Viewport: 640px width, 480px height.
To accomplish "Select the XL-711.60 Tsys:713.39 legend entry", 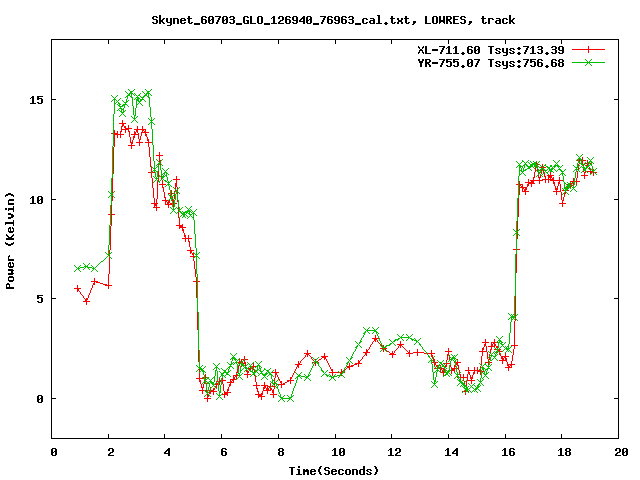I will 491,50.
